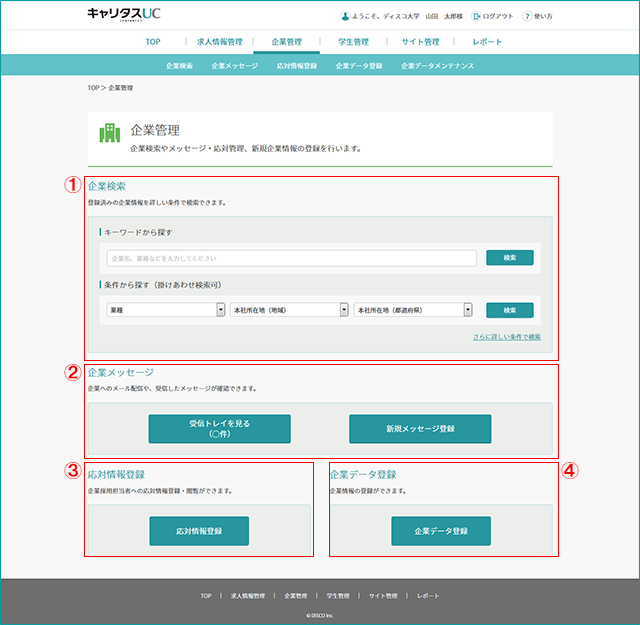Viewport: 640px width, 625px height.
Task: Click the 企業検索 section heading
Action: tap(107, 187)
